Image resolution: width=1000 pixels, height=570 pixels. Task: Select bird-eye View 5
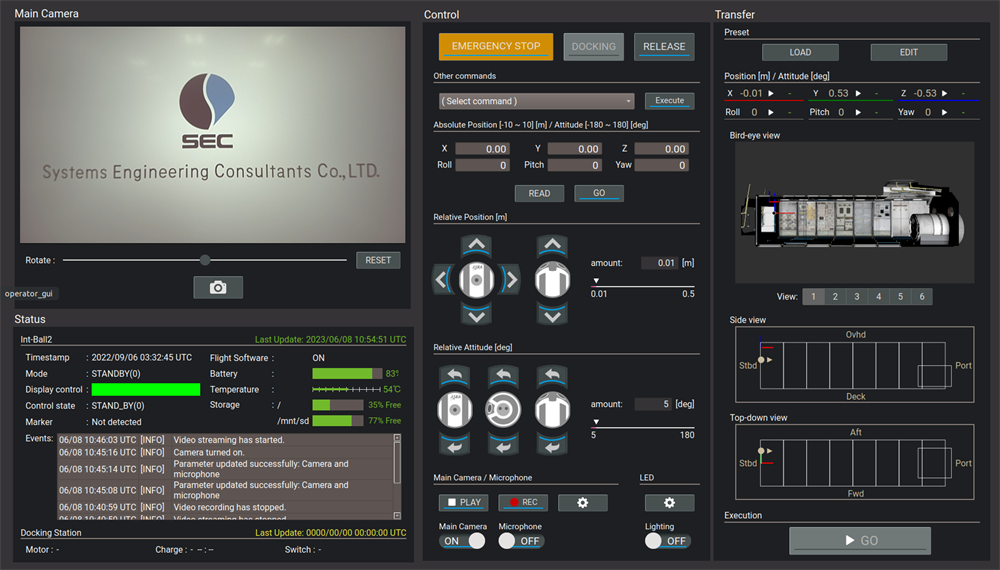(x=900, y=296)
